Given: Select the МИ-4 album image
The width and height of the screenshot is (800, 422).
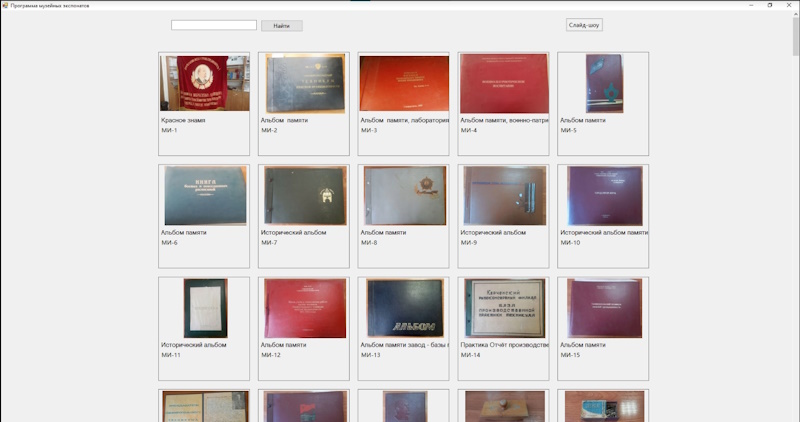Looking at the screenshot, I should pos(503,83).
